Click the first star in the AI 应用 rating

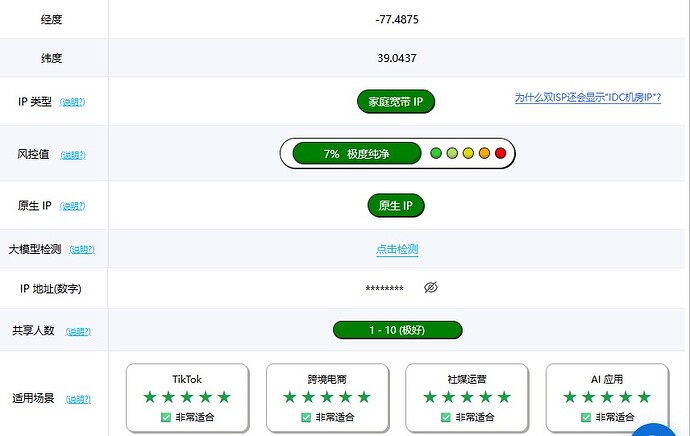click(x=570, y=397)
